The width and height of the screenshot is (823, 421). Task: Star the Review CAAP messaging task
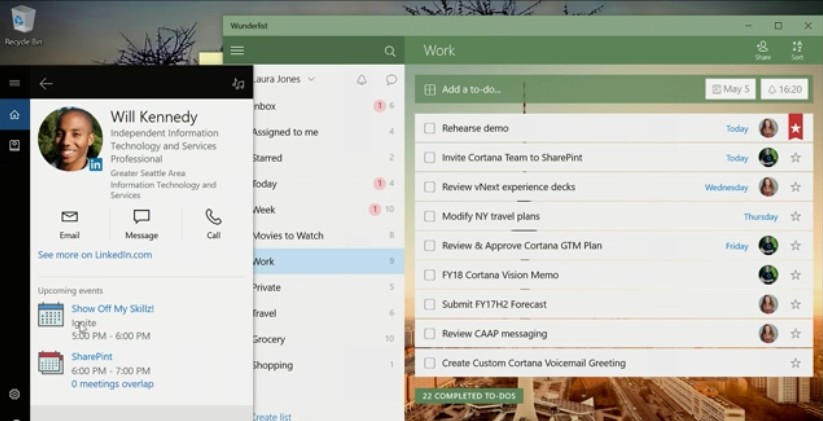[795, 334]
